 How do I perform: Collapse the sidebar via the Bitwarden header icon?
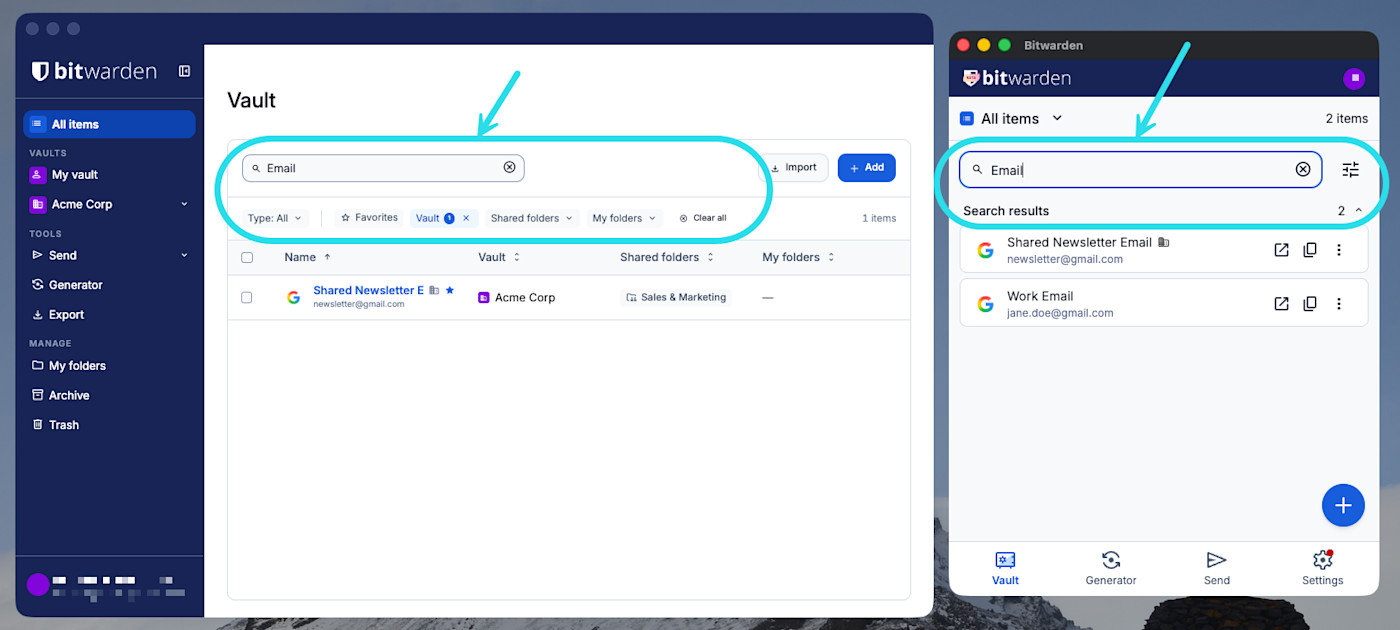coord(184,71)
